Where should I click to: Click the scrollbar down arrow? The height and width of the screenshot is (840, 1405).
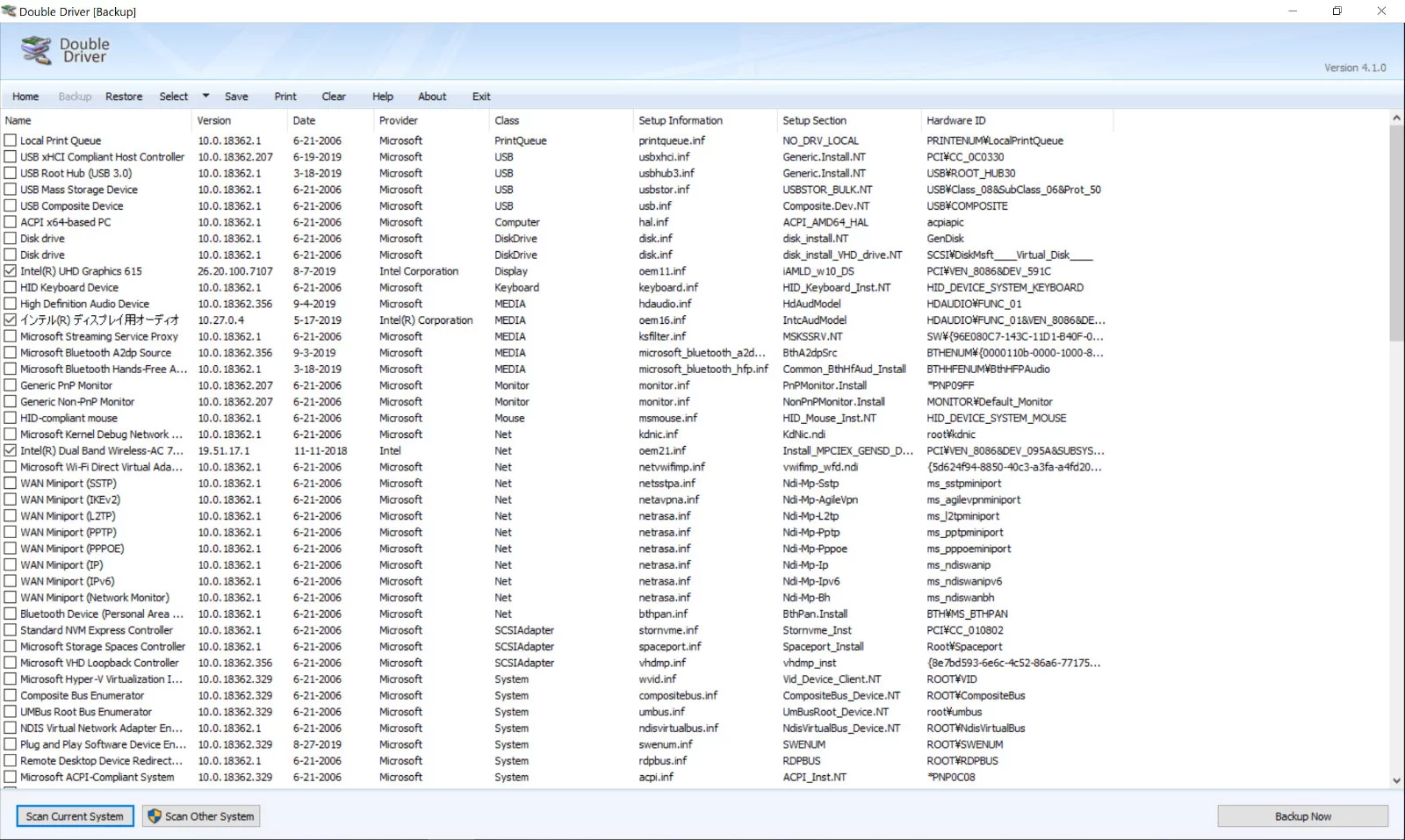(x=1396, y=780)
